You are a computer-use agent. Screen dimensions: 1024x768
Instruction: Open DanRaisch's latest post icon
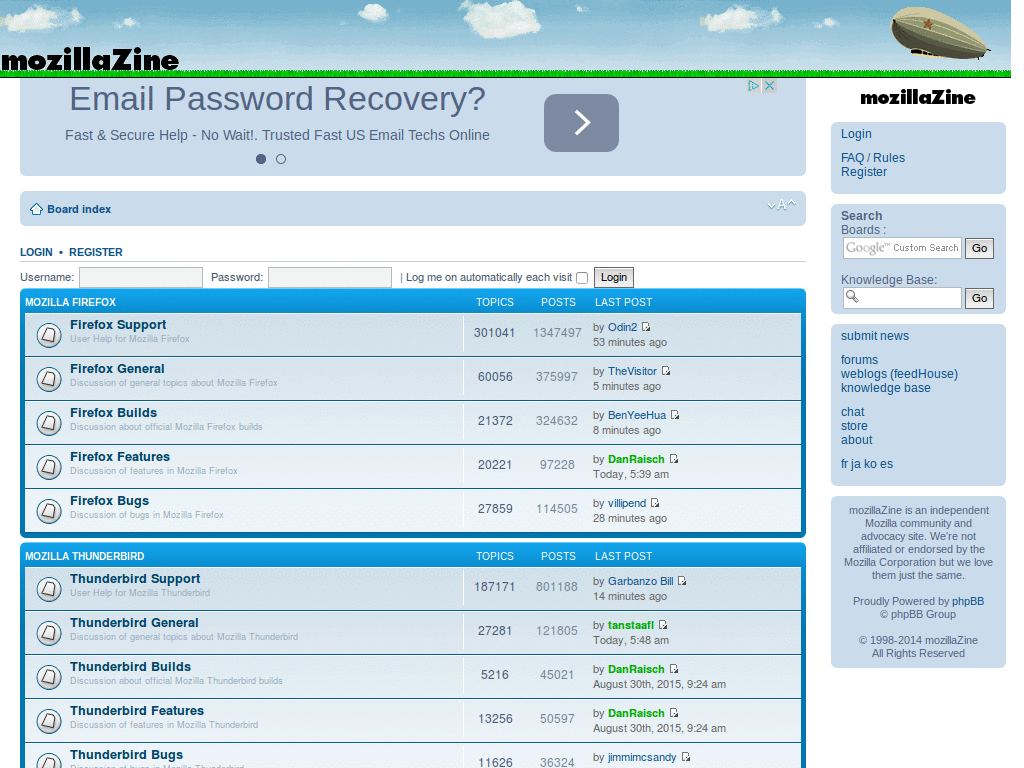(672, 458)
